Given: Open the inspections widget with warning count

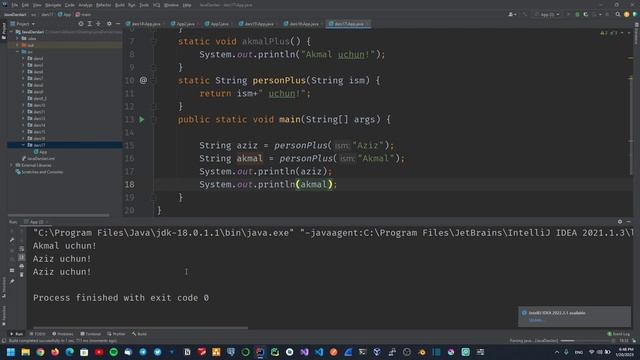Looking at the screenshot, I should point(609,33).
